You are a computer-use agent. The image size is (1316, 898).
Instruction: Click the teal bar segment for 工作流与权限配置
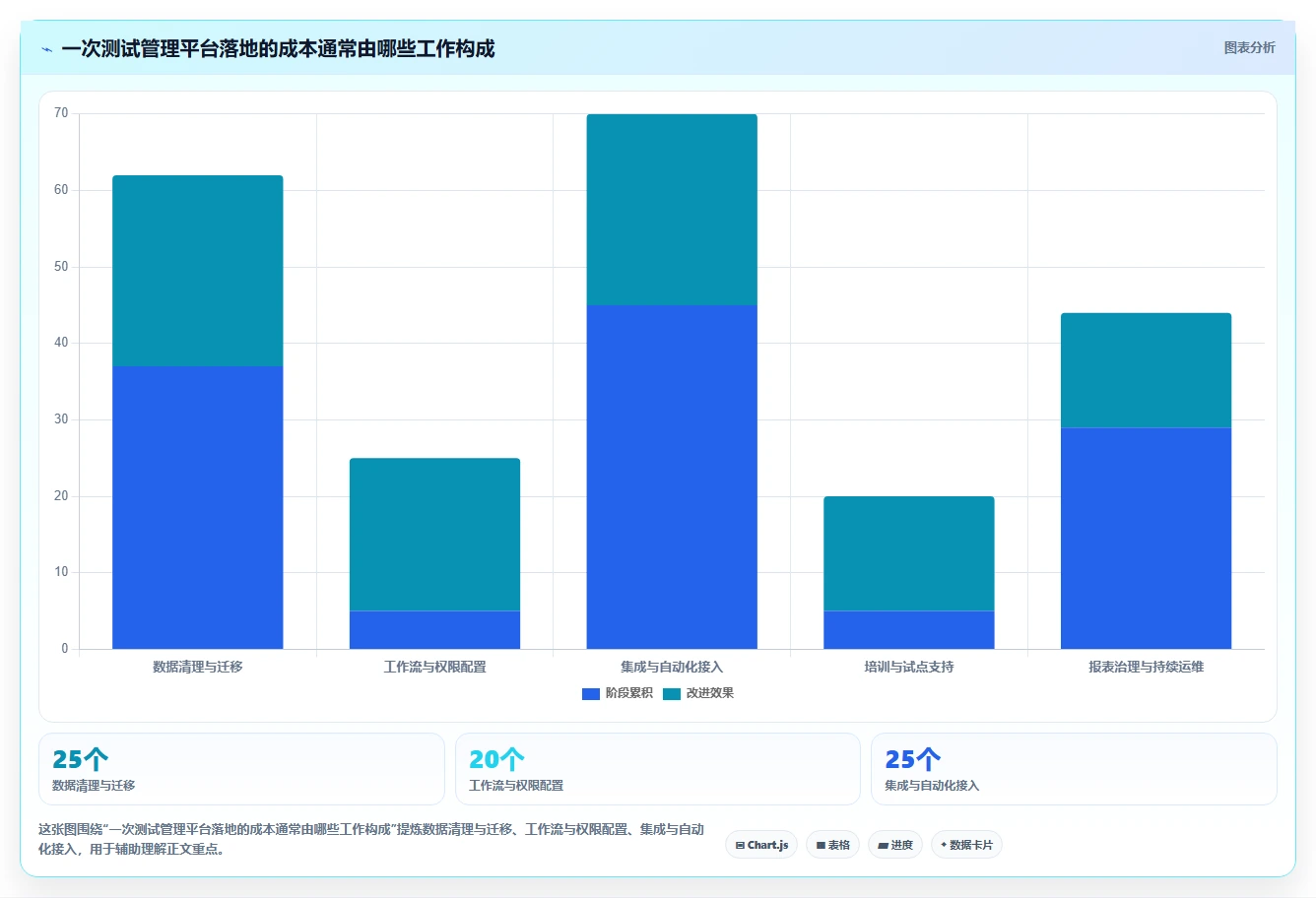tap(434, 535)
